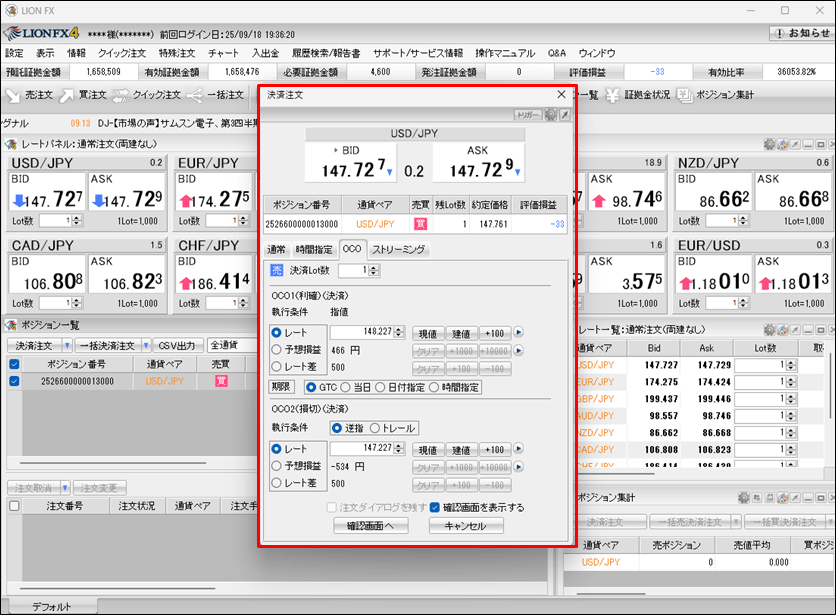This screenshot has width=836, height=615.
Task: Expand the 決済注文 dropdown arrow in position list
Action: (x=65, y=345)
